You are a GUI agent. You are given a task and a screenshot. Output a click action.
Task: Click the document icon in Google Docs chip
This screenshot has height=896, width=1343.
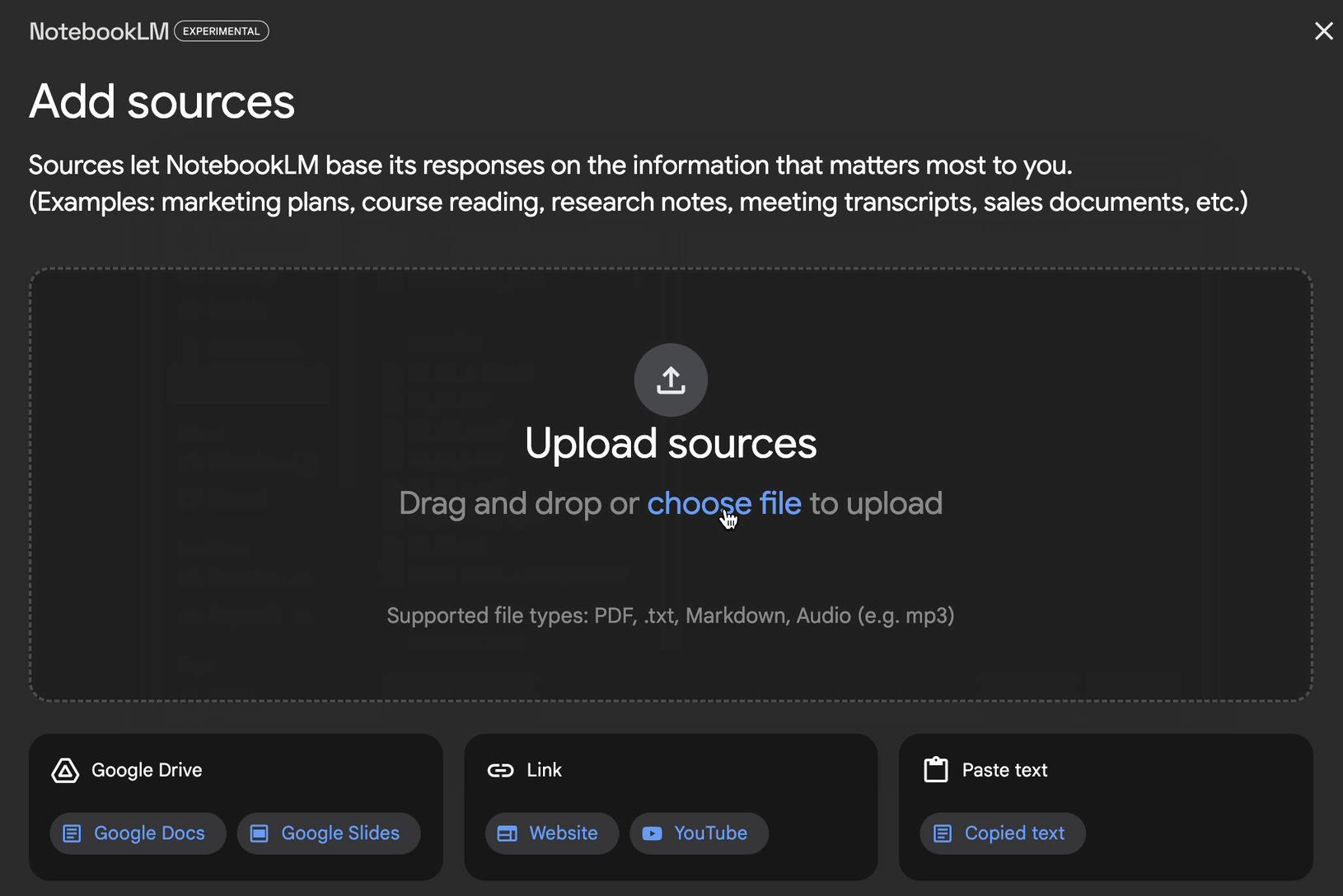pyautogui.click(x=73, y=833)
